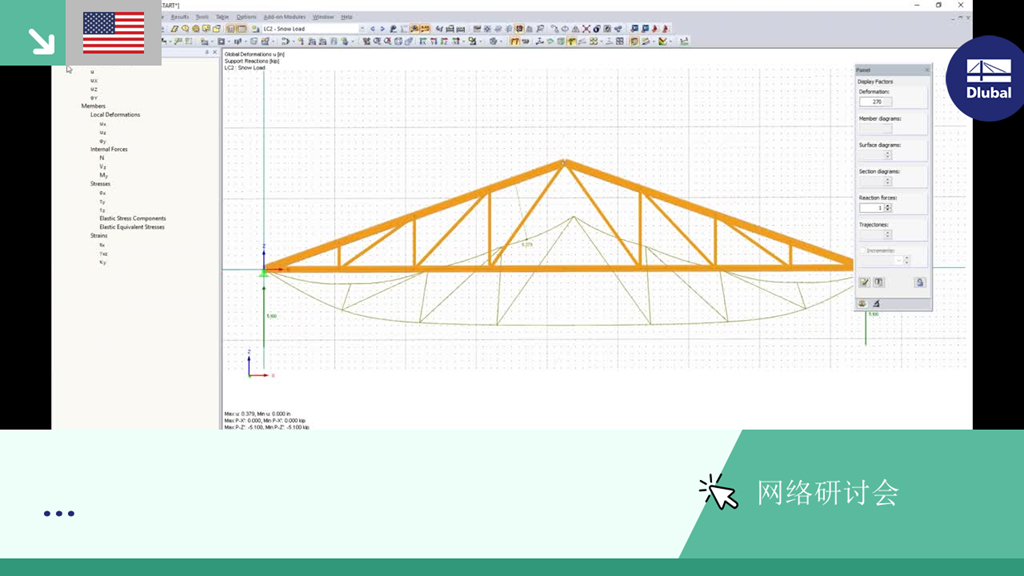This screenshot has width=1024, height=576.
Task: Select internal force Vz in the navigator
Action: [x=103, y=167]
